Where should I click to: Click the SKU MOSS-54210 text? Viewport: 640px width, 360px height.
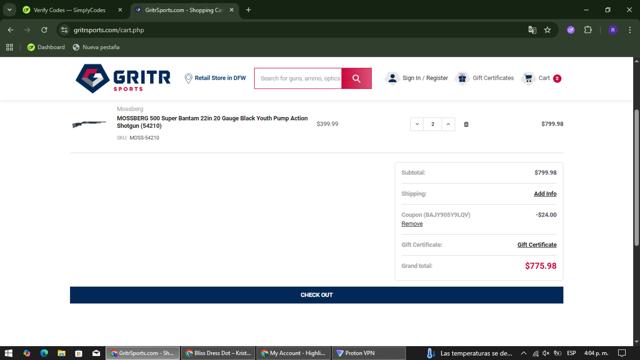point(138,138)
